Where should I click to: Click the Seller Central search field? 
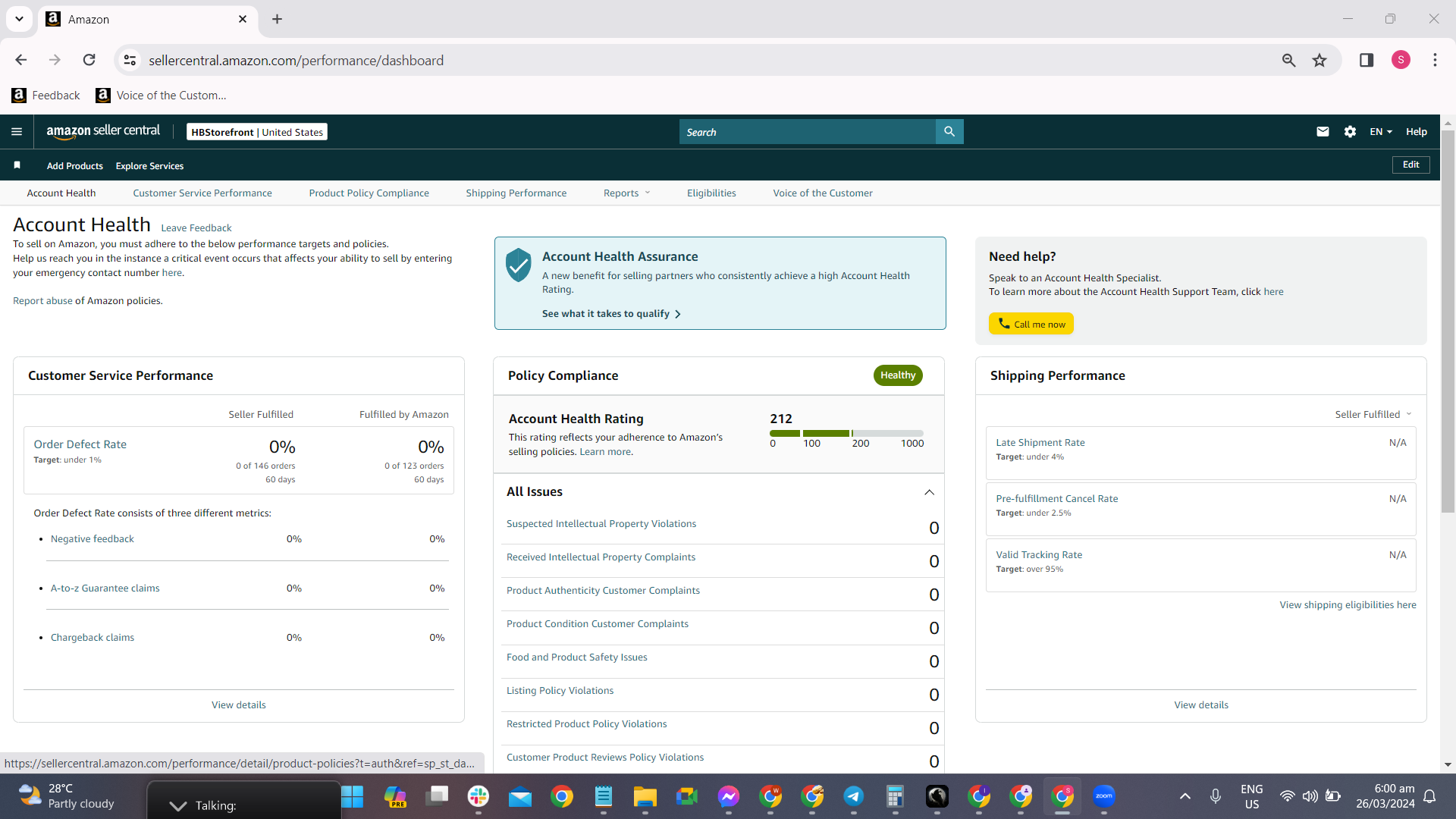808,132
